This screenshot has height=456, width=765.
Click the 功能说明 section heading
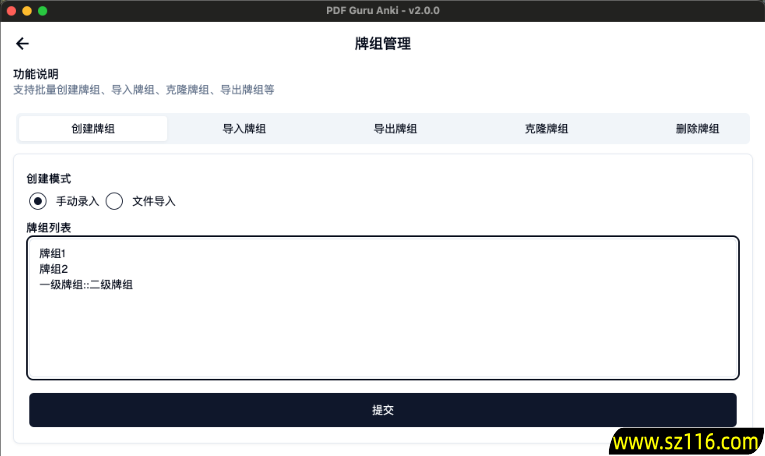point(36,74)
